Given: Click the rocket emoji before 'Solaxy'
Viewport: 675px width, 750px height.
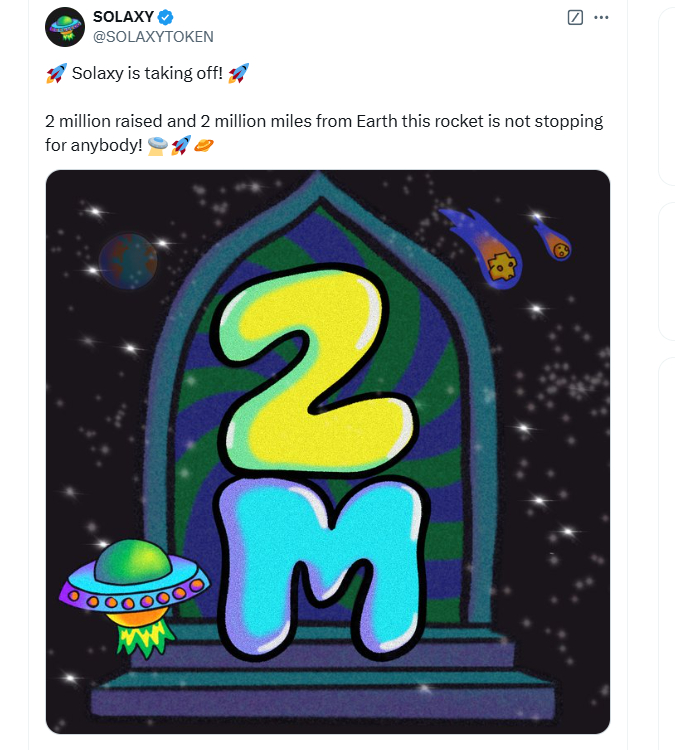Looking at the screenshot, I should pyautogui.click(x=56, y=73).
